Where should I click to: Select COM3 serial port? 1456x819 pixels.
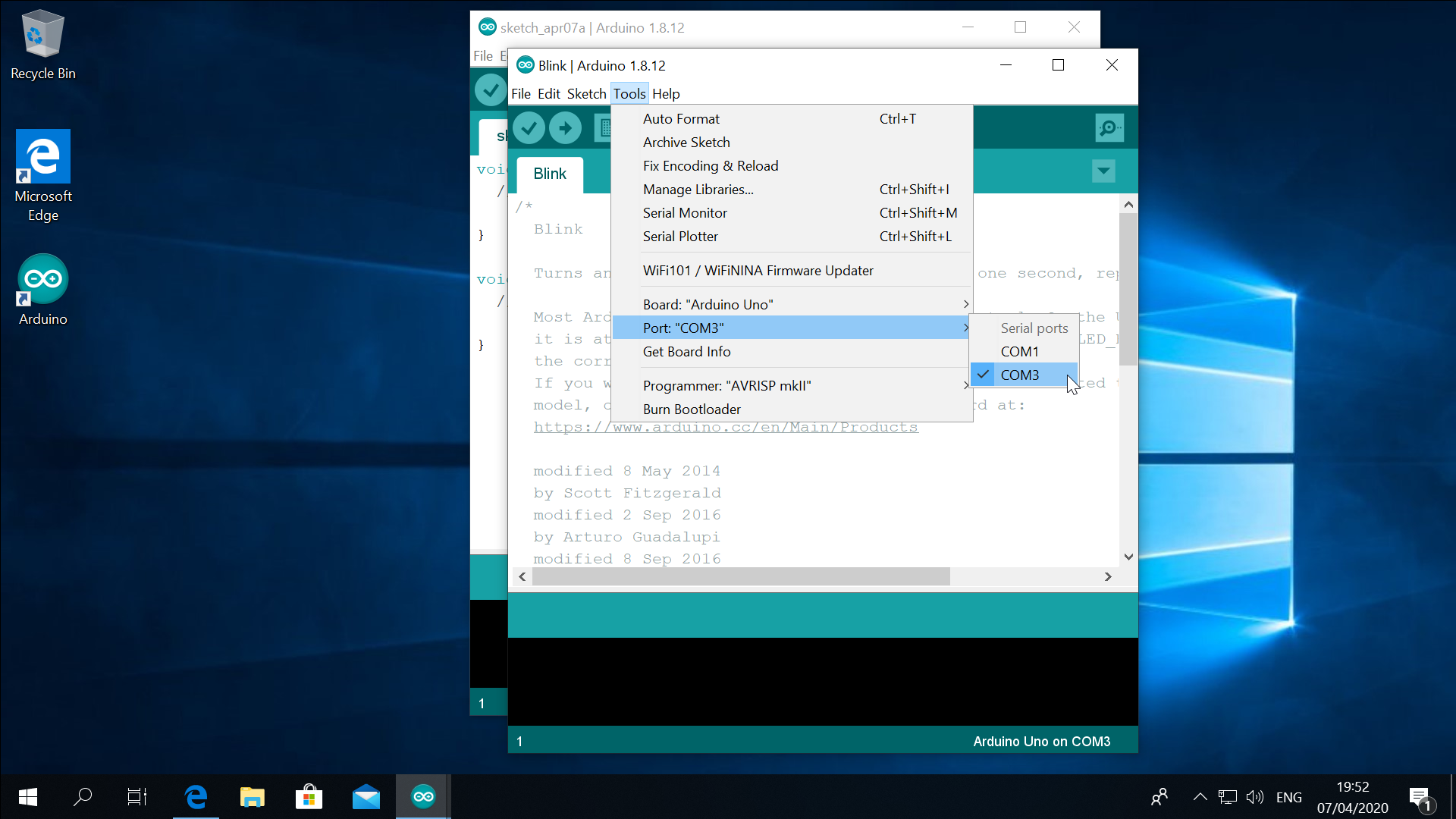click(1025, 375)
